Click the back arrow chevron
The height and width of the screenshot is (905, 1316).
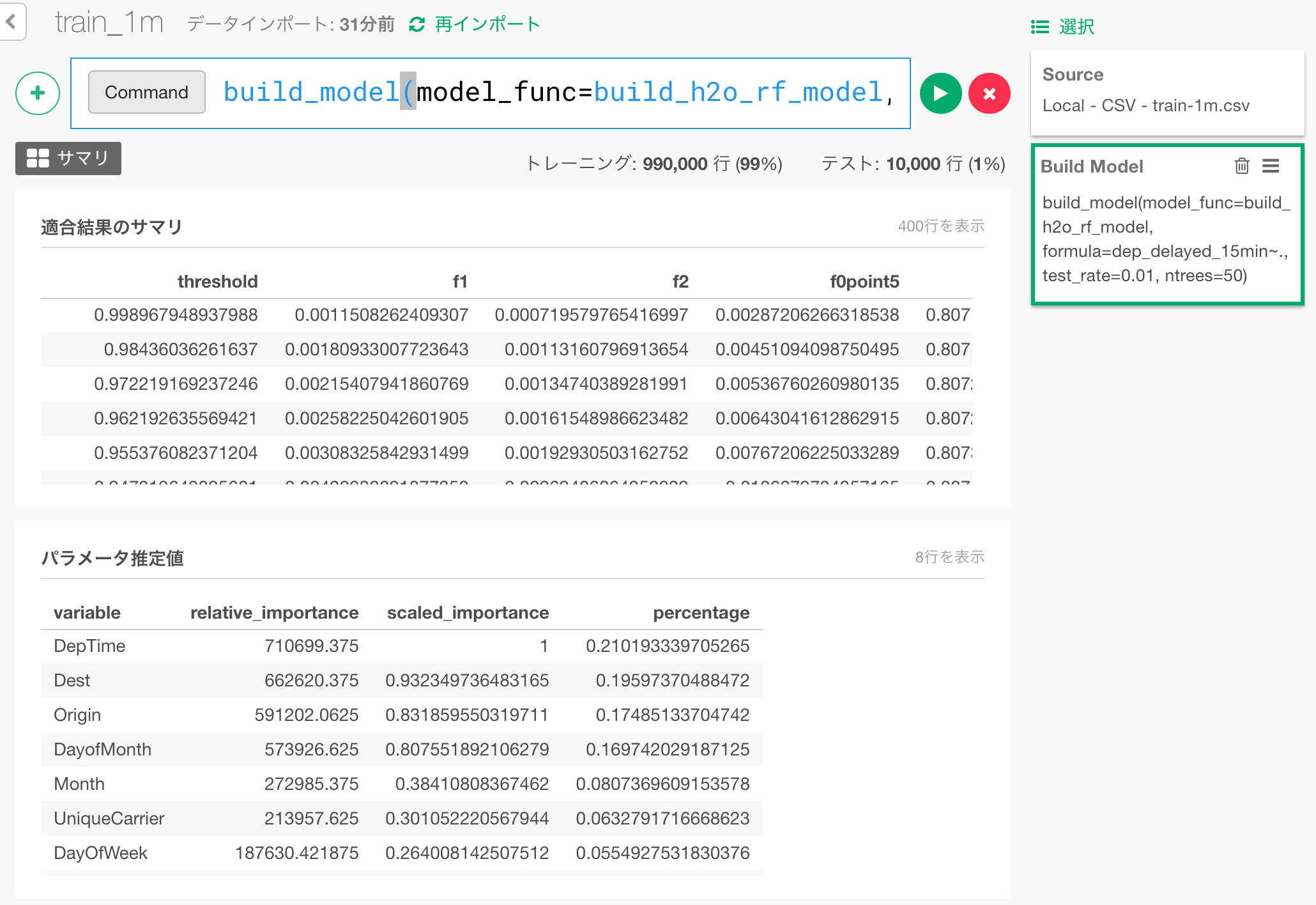tap(11, 22)
